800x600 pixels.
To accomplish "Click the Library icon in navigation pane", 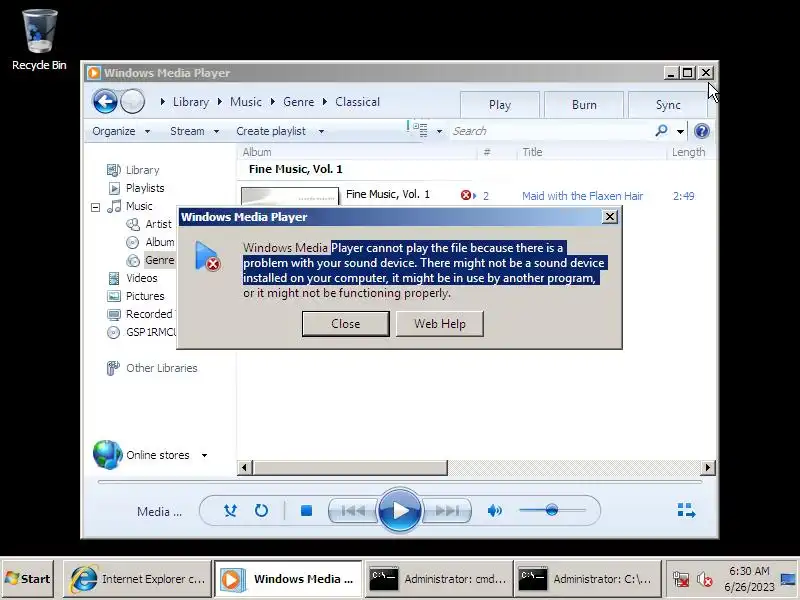I will (x=113, y=170).
